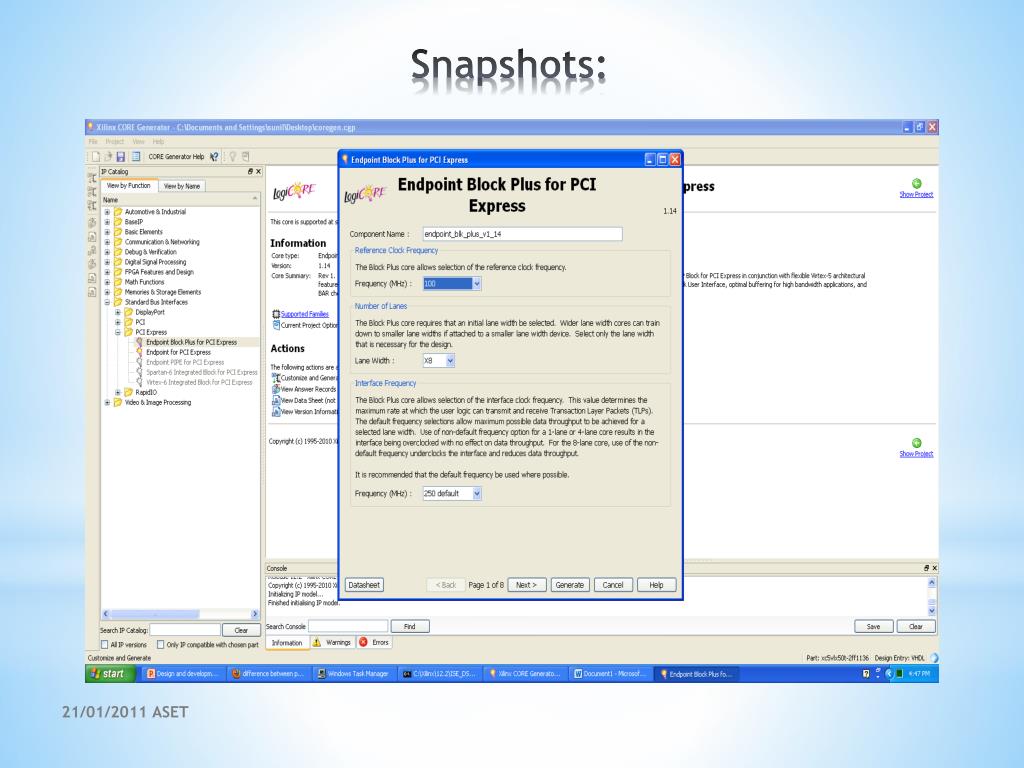
Task: Open the Interface Frequency 250 default dropdown
Action: pos(477,494)
